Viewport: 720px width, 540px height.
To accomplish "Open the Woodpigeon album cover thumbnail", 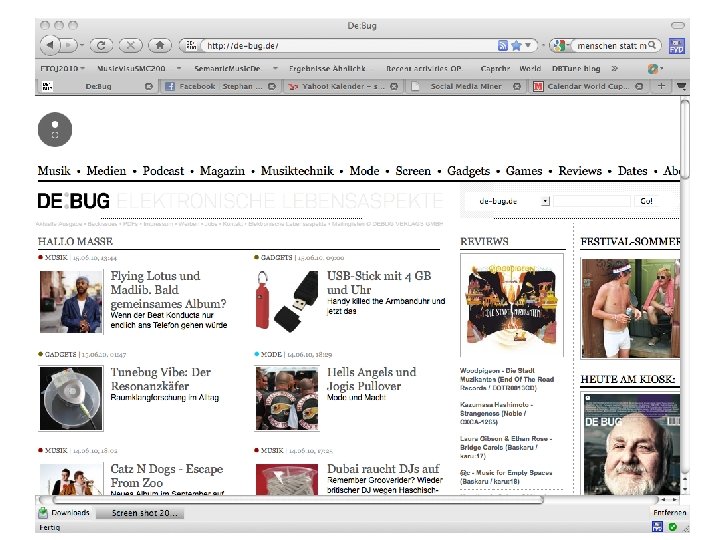I will click(x=512, y=305).
